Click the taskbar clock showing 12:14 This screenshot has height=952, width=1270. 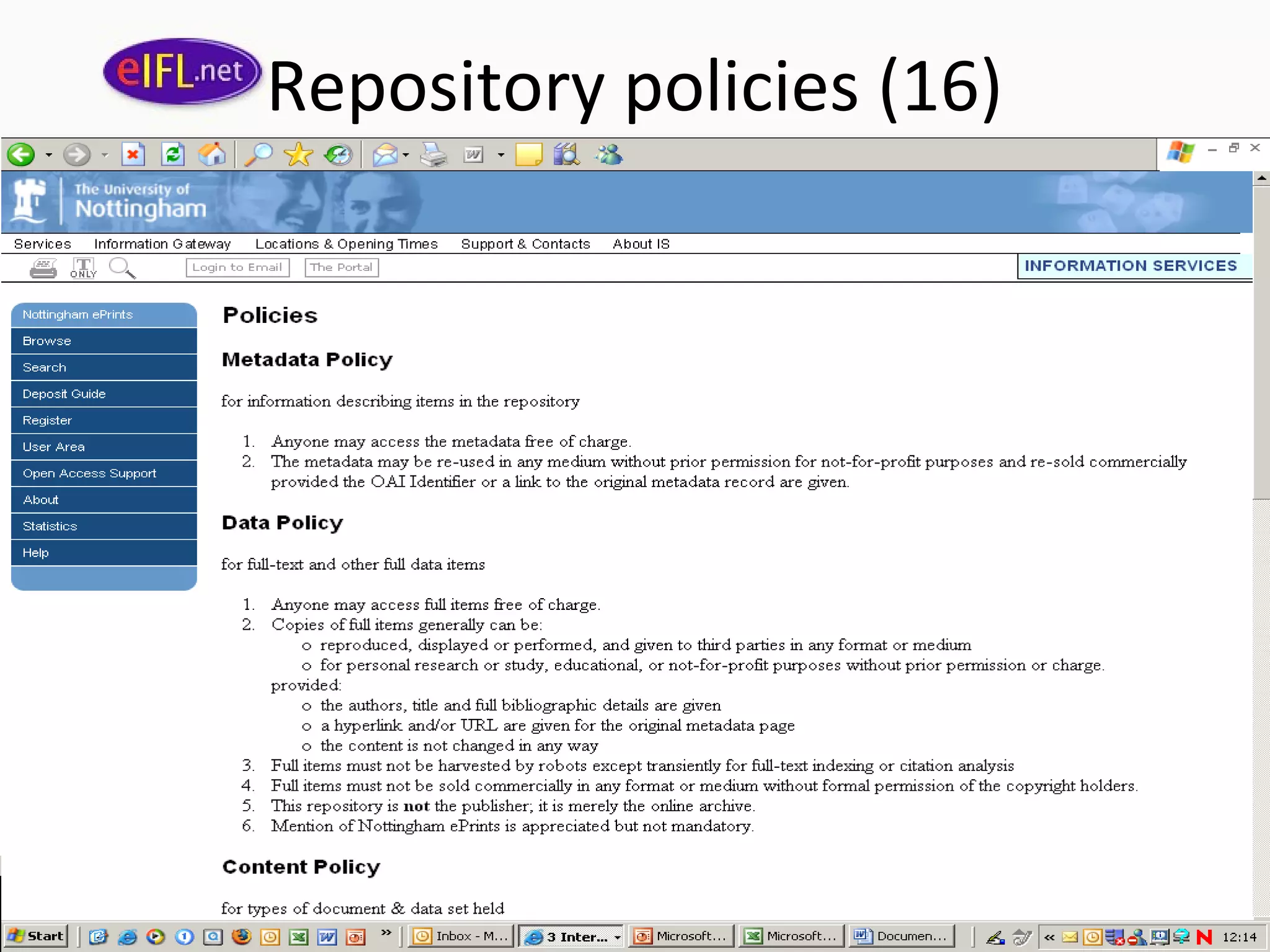click(x=1240, y=937)
